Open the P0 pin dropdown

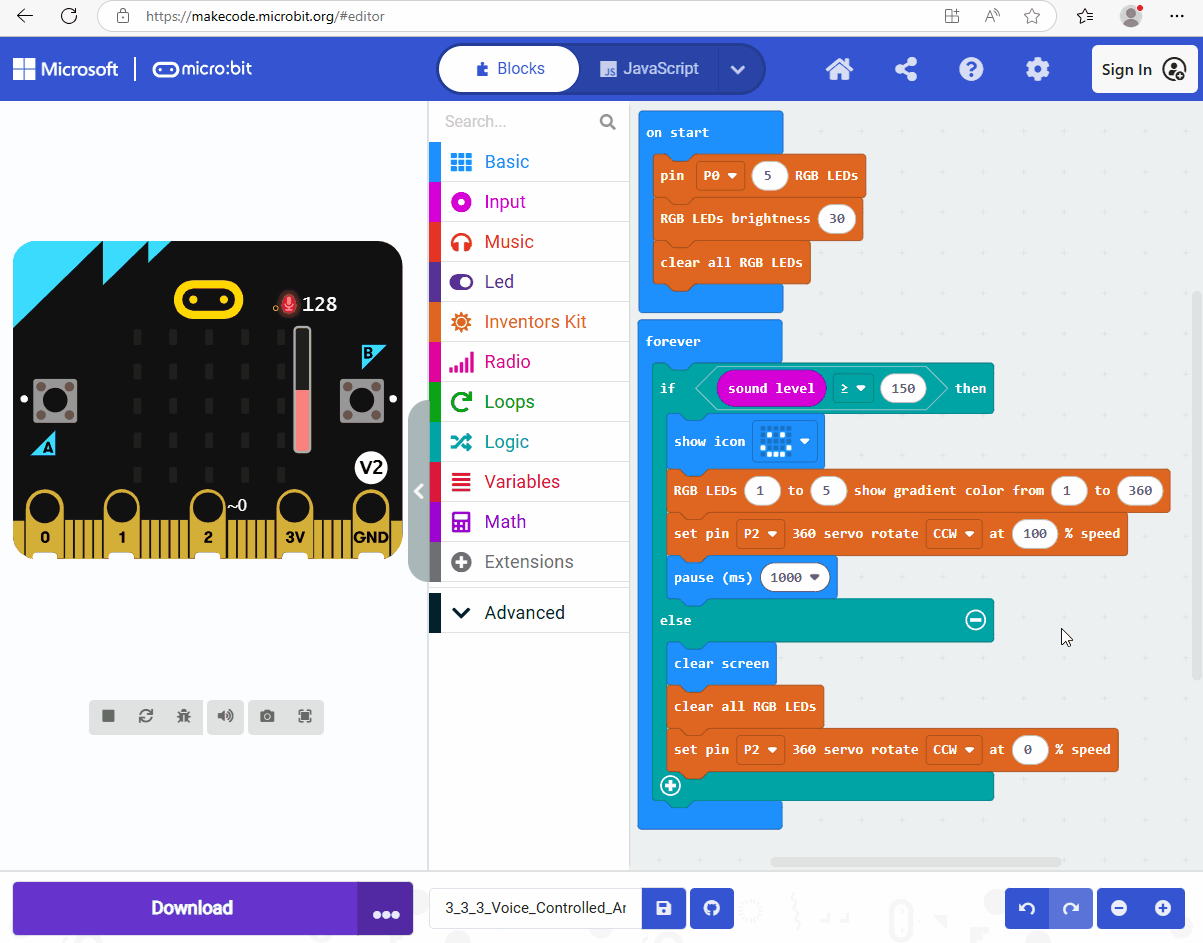coord(722,176)
